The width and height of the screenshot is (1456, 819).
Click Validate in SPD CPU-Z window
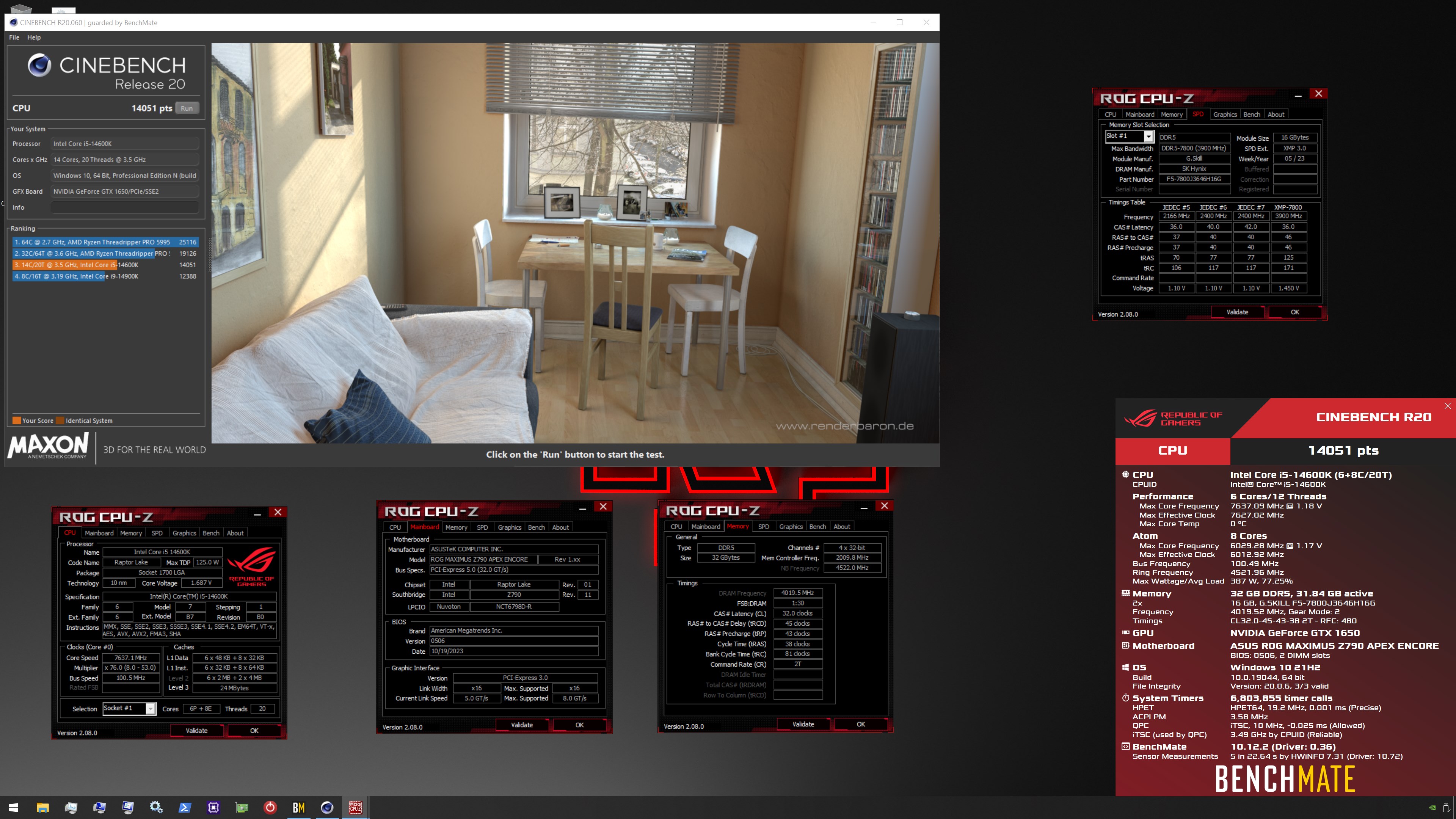[1237, 312]
